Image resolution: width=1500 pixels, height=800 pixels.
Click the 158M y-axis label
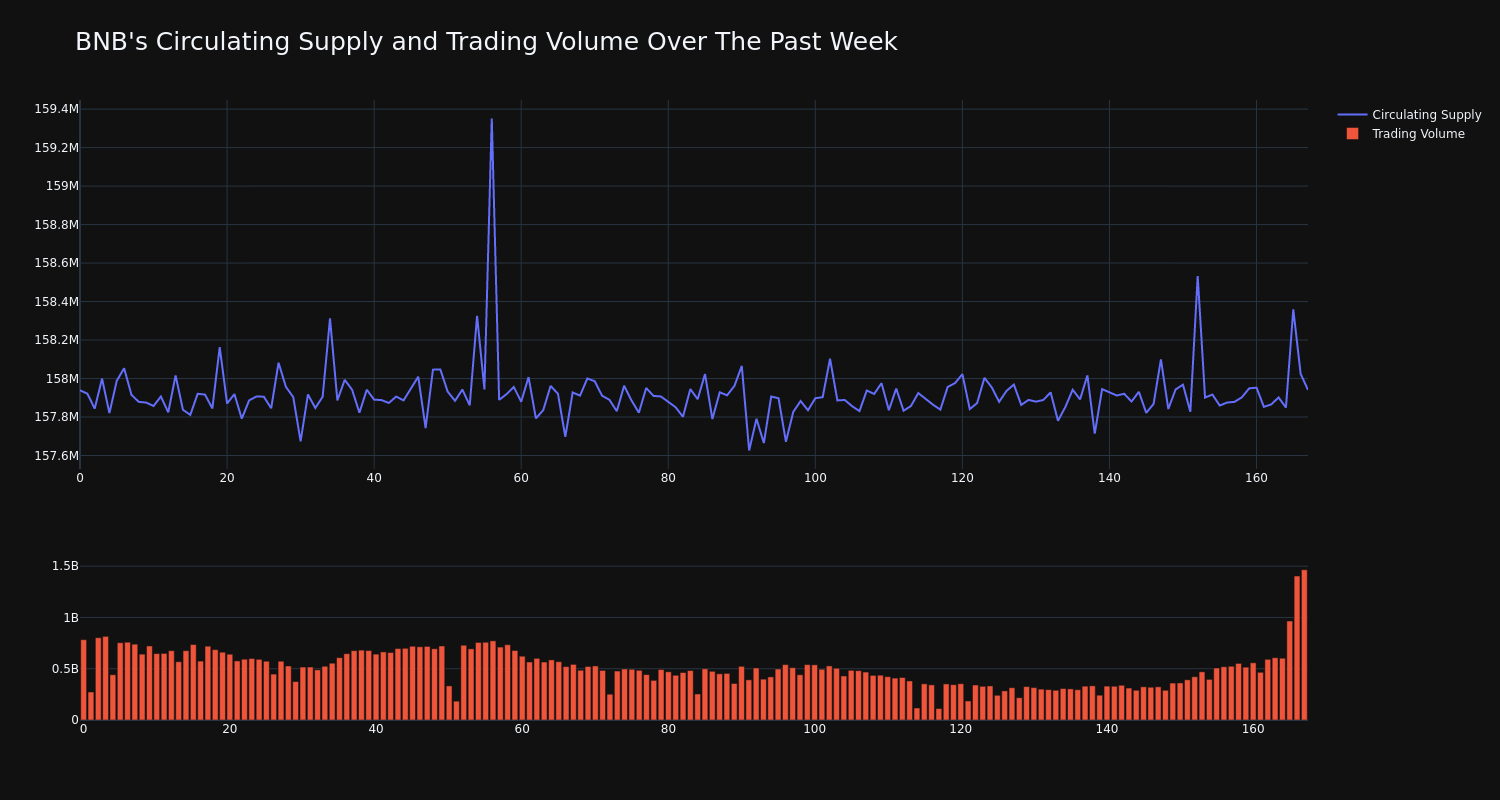[62, 379]
